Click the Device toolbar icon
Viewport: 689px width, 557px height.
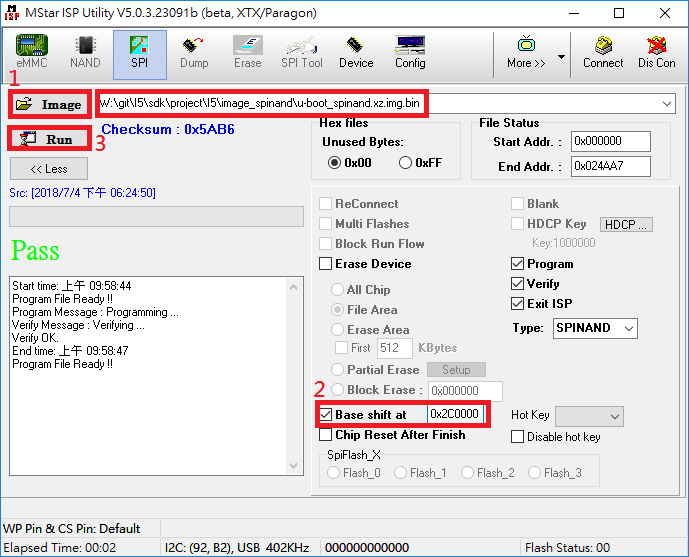coord(356,52)
